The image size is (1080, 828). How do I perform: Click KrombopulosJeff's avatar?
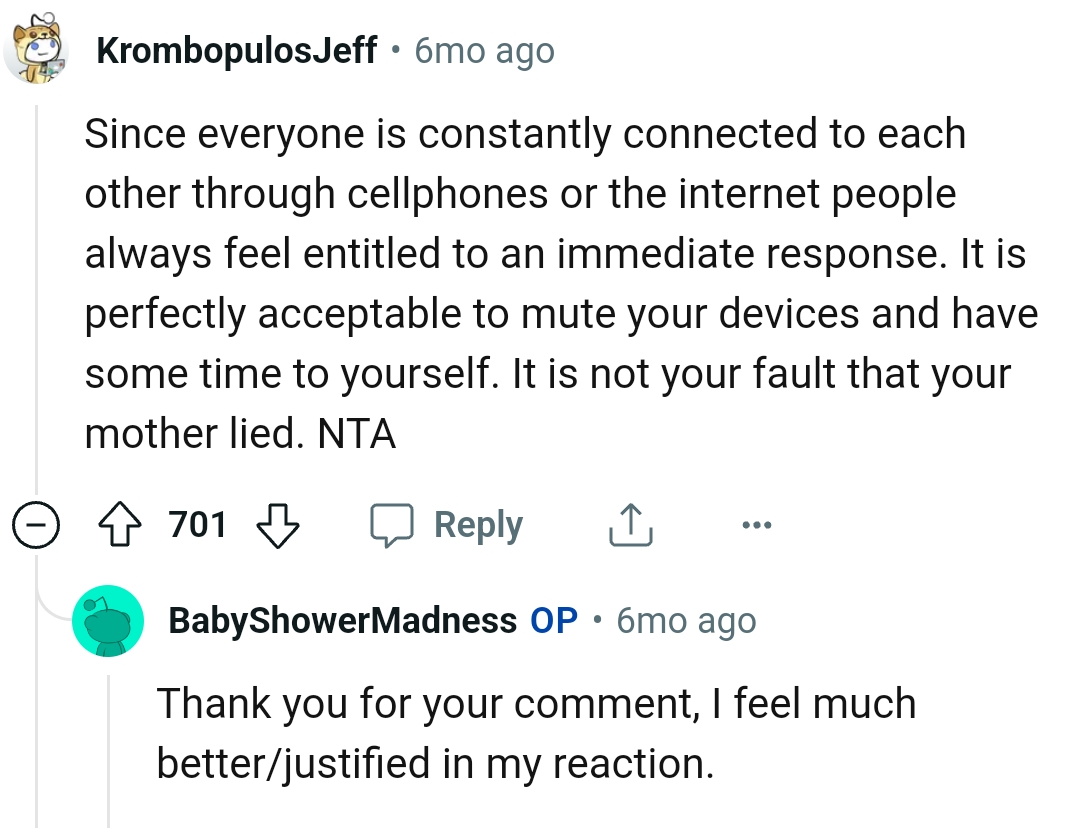click(37, 48)
